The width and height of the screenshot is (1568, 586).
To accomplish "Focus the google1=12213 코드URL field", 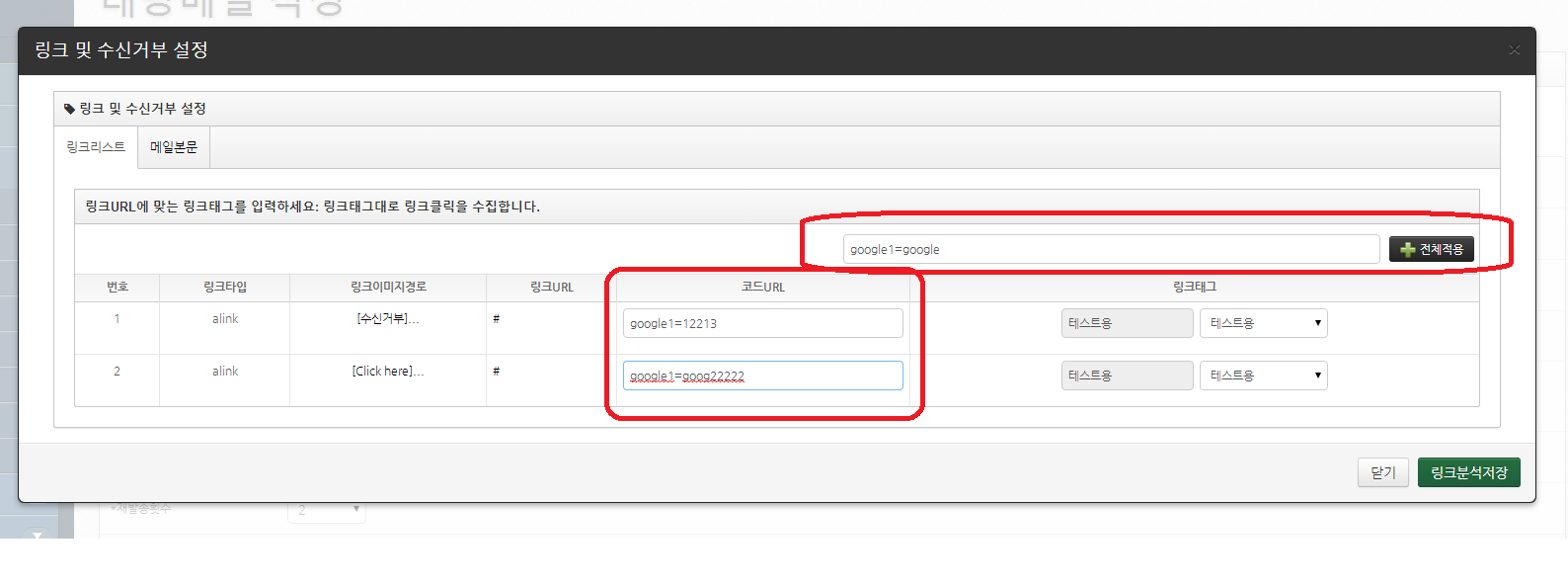I will click(x=762, y=323).
